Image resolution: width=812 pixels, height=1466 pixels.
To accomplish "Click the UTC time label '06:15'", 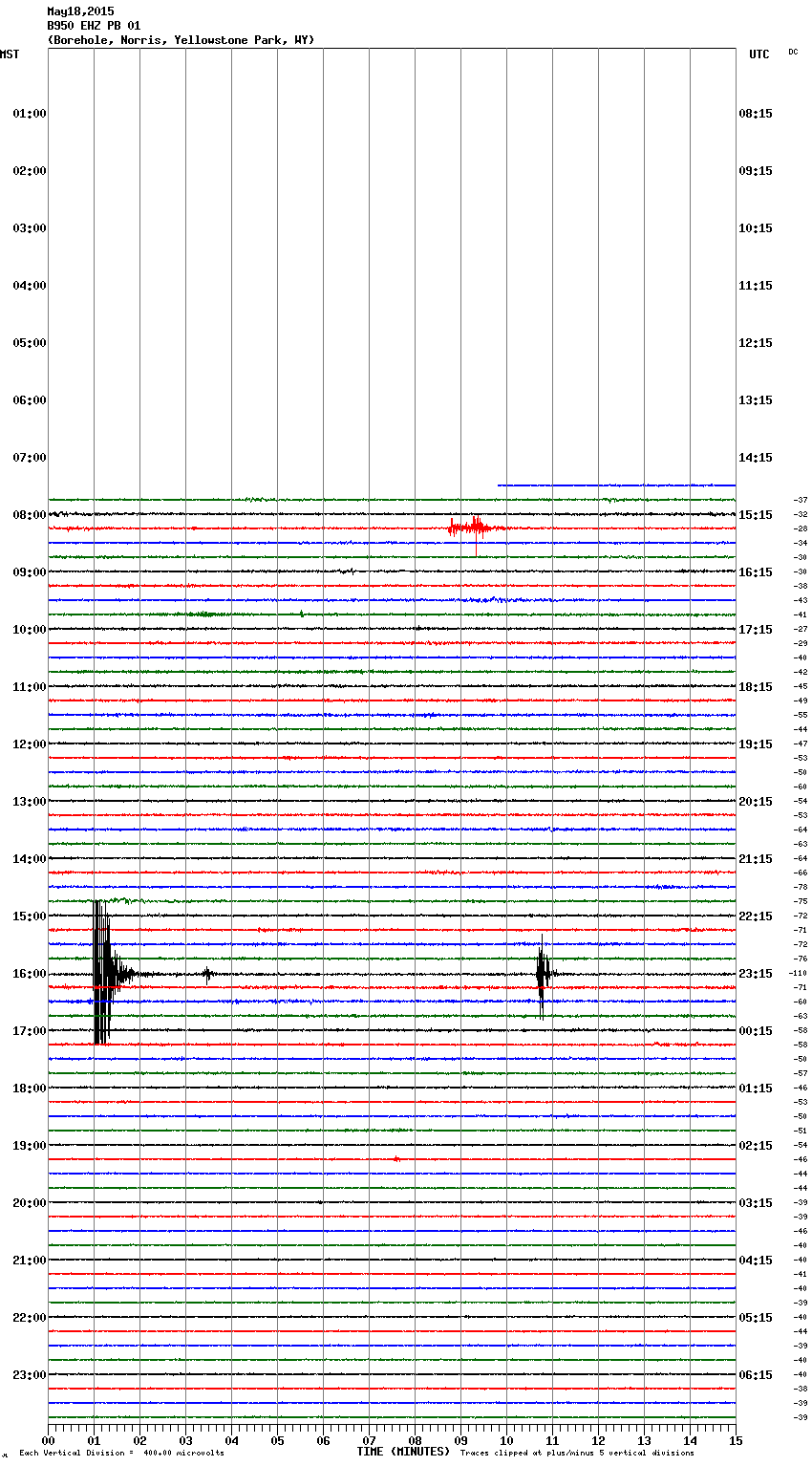I will pyautogui.click(x=756, y=1375).
